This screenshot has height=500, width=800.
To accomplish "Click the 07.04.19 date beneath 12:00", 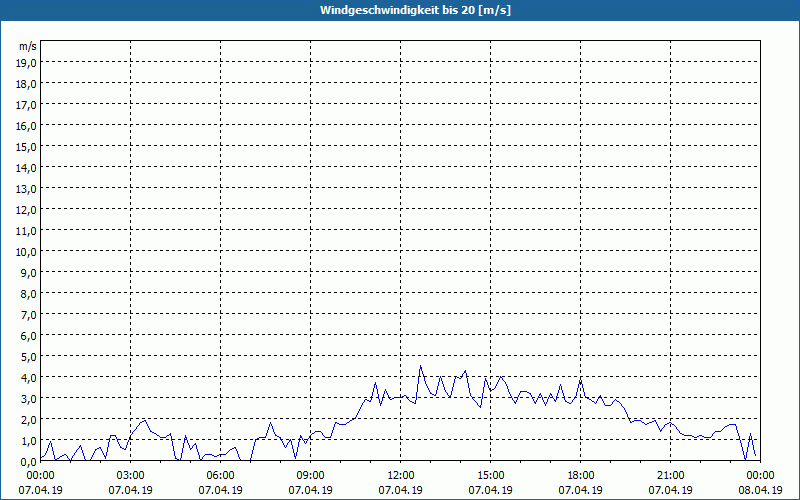I will (x=401, y=490).
